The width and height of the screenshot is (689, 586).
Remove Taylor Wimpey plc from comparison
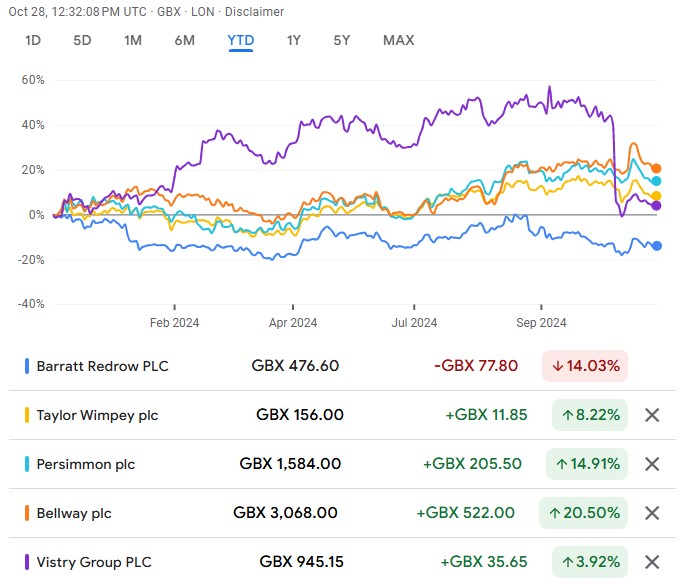pos(652,415)
